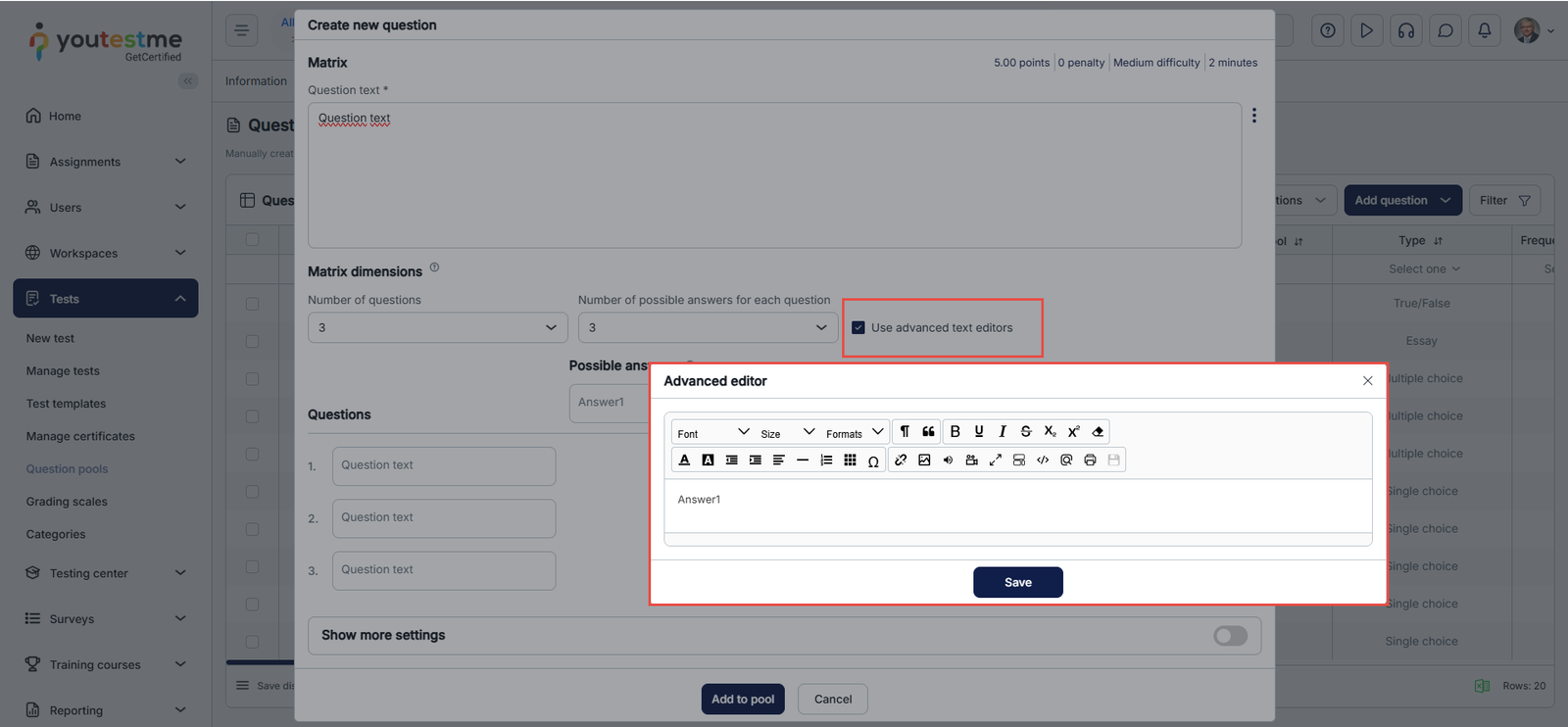Choose the font text color tool

(684, 460)
